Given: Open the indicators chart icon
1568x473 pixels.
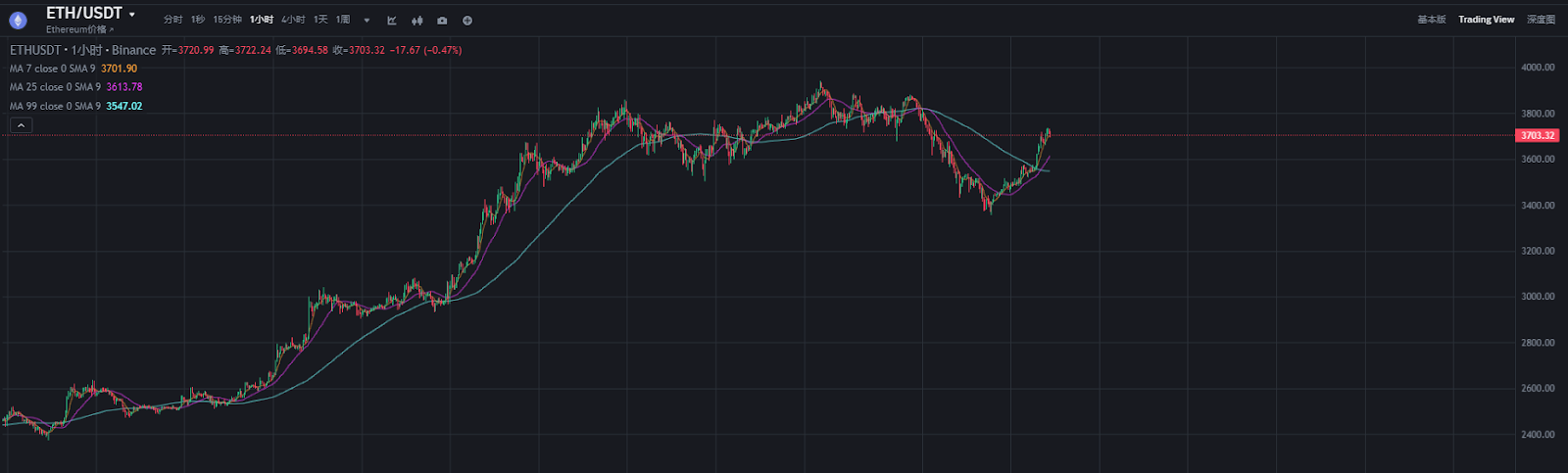Looking at the screenshot, I should coord(392,20).
